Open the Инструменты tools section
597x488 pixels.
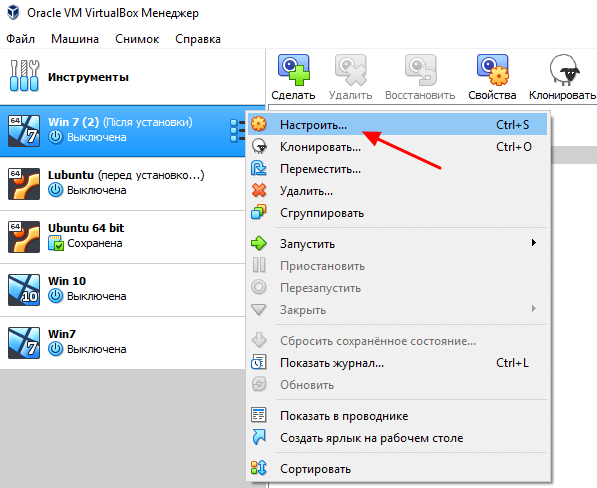[x=132, y=77]
